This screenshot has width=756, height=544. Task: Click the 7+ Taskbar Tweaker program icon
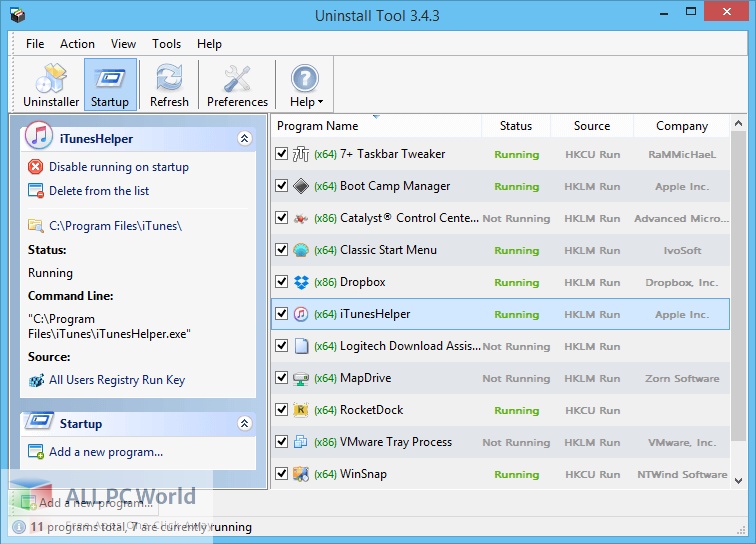301,154
